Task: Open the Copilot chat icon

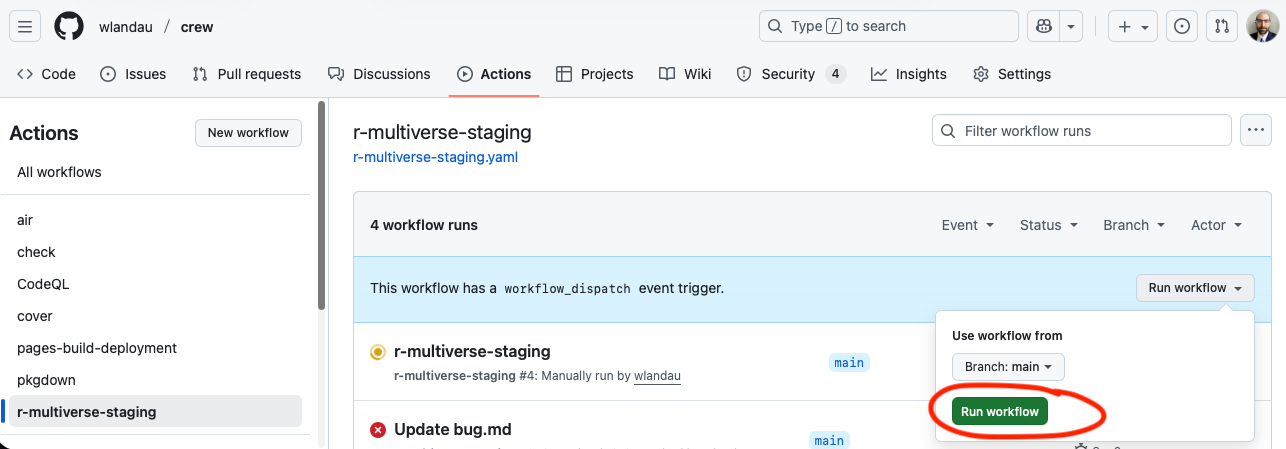Action: [x=1043, y=27]
